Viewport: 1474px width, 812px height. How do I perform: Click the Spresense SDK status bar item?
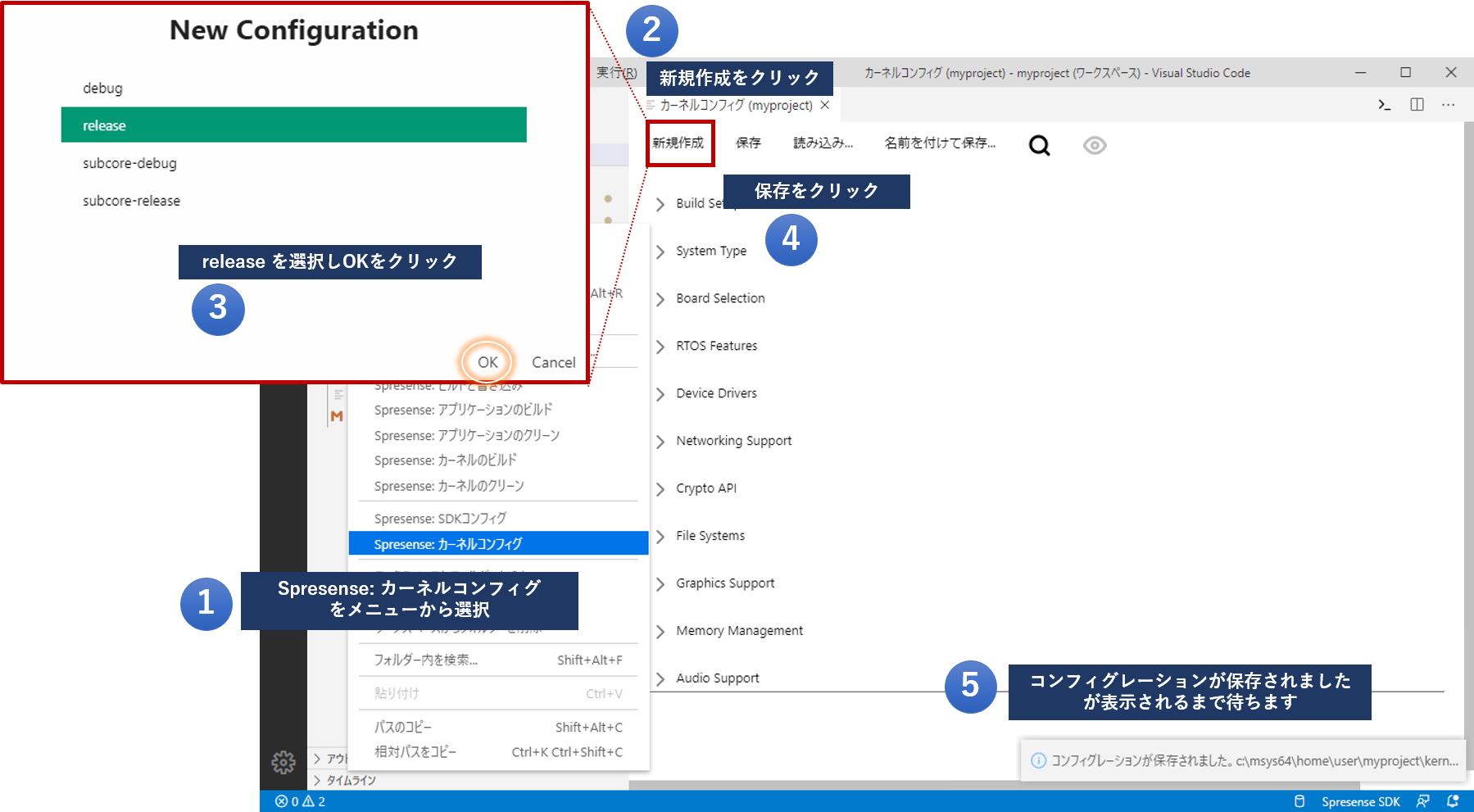pos(1360,801)
